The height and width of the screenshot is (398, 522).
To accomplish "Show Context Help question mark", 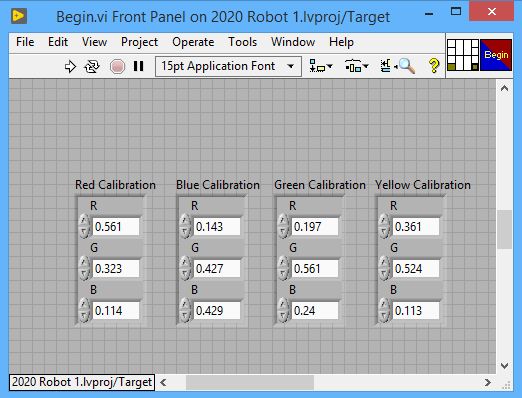I will [434, 66].
